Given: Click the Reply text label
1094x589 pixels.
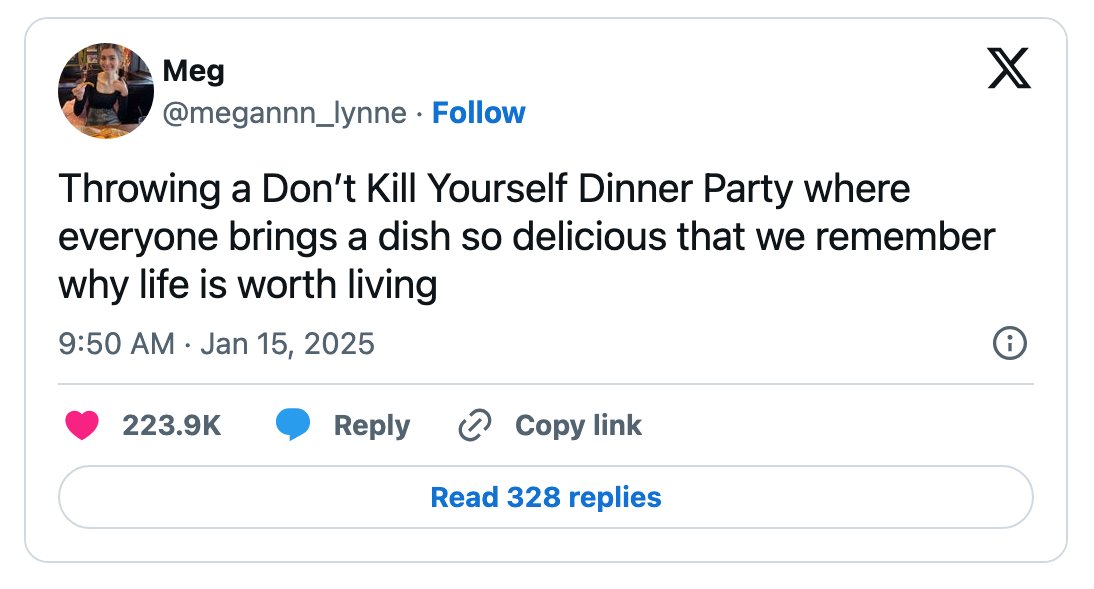Looking at the screenshot, I should tap(372, 425).
